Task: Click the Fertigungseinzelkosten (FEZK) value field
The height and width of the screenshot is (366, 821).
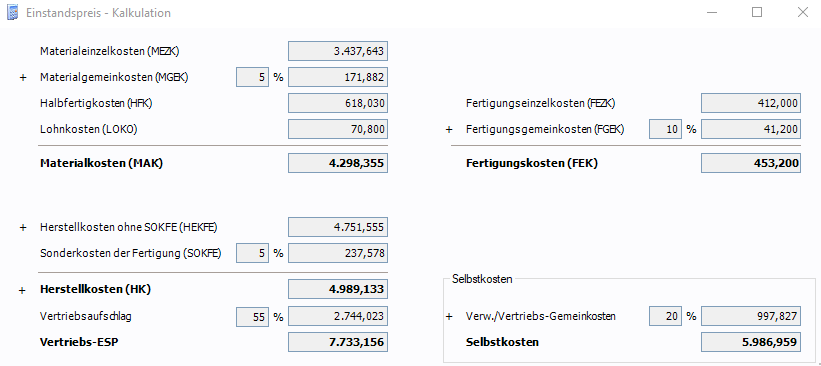Action: pos(751,103)
